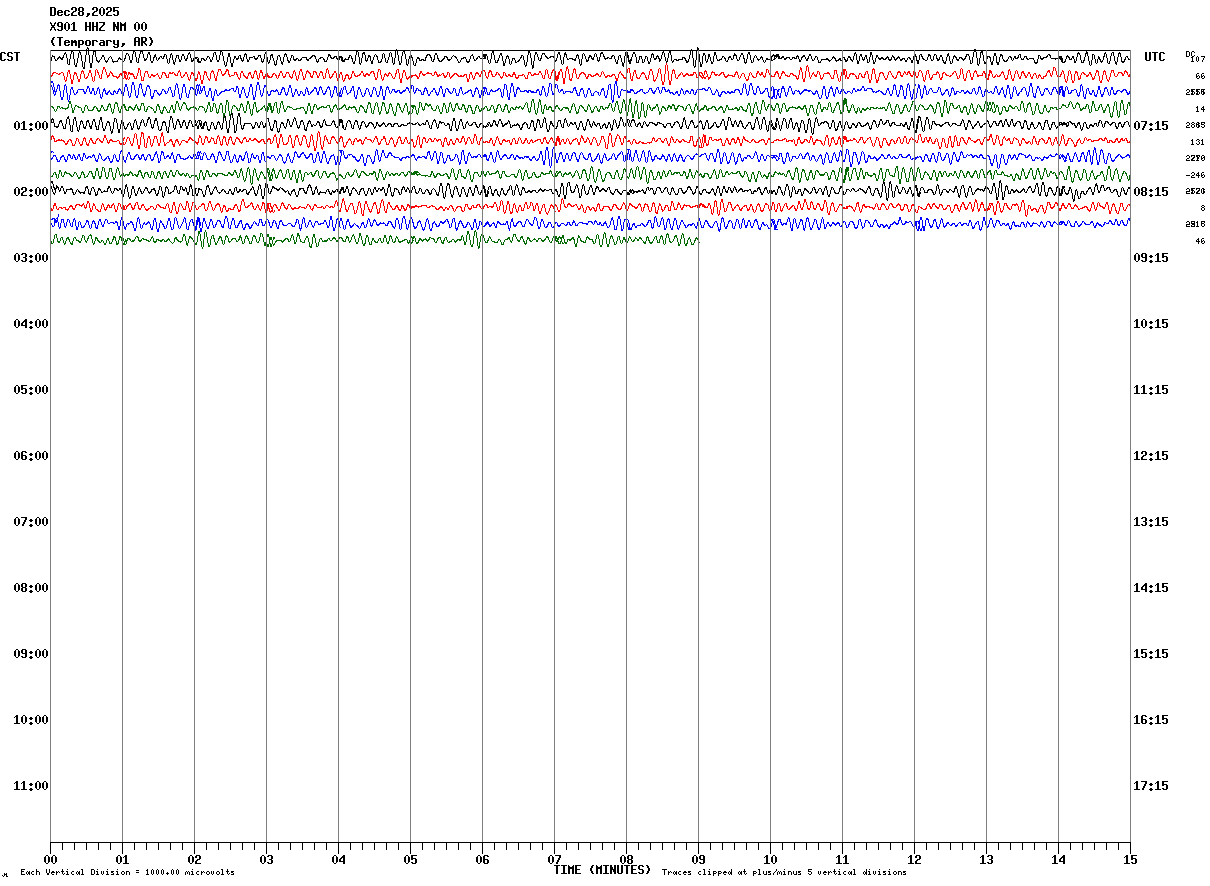Image resolution: width=1210 pixels, height=886 pixels.
Task: Click minute tick label 12 on time axis
Action: (x=914, y=859)
